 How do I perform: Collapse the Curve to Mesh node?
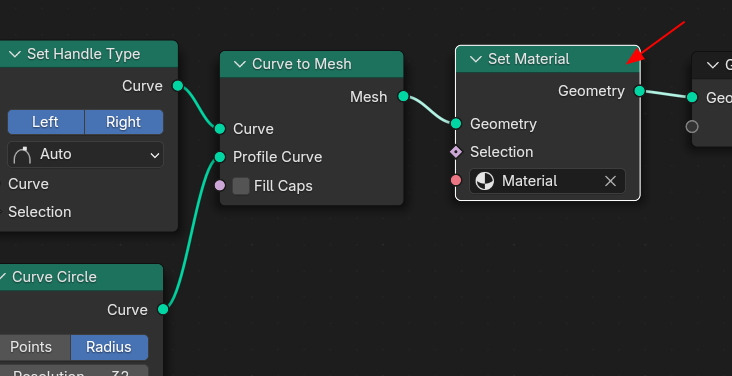point(239,64)
